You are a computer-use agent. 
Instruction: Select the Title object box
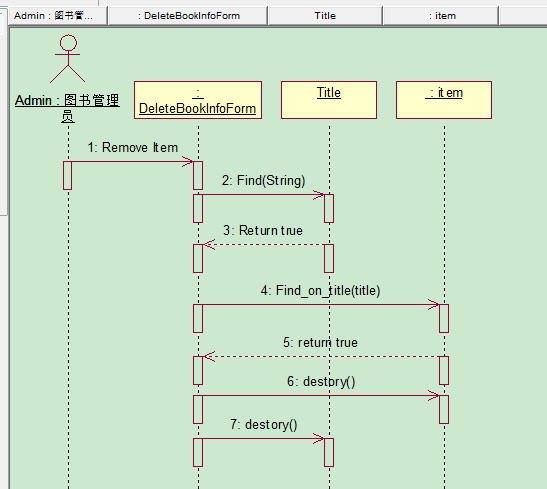(329, 100)
